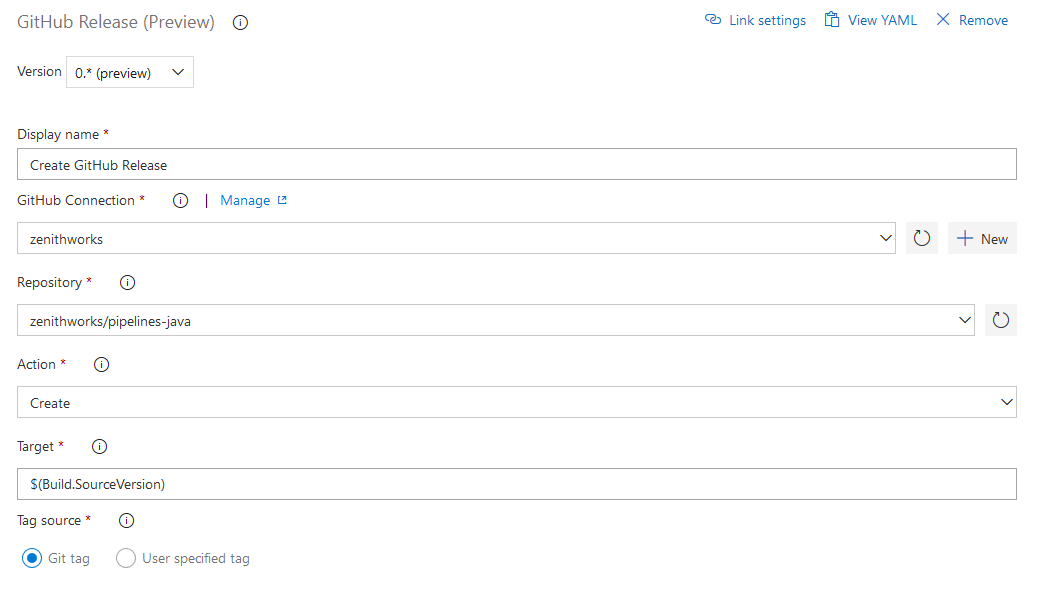
Task: Refresh the Repository list
Action: (1000, 319)
